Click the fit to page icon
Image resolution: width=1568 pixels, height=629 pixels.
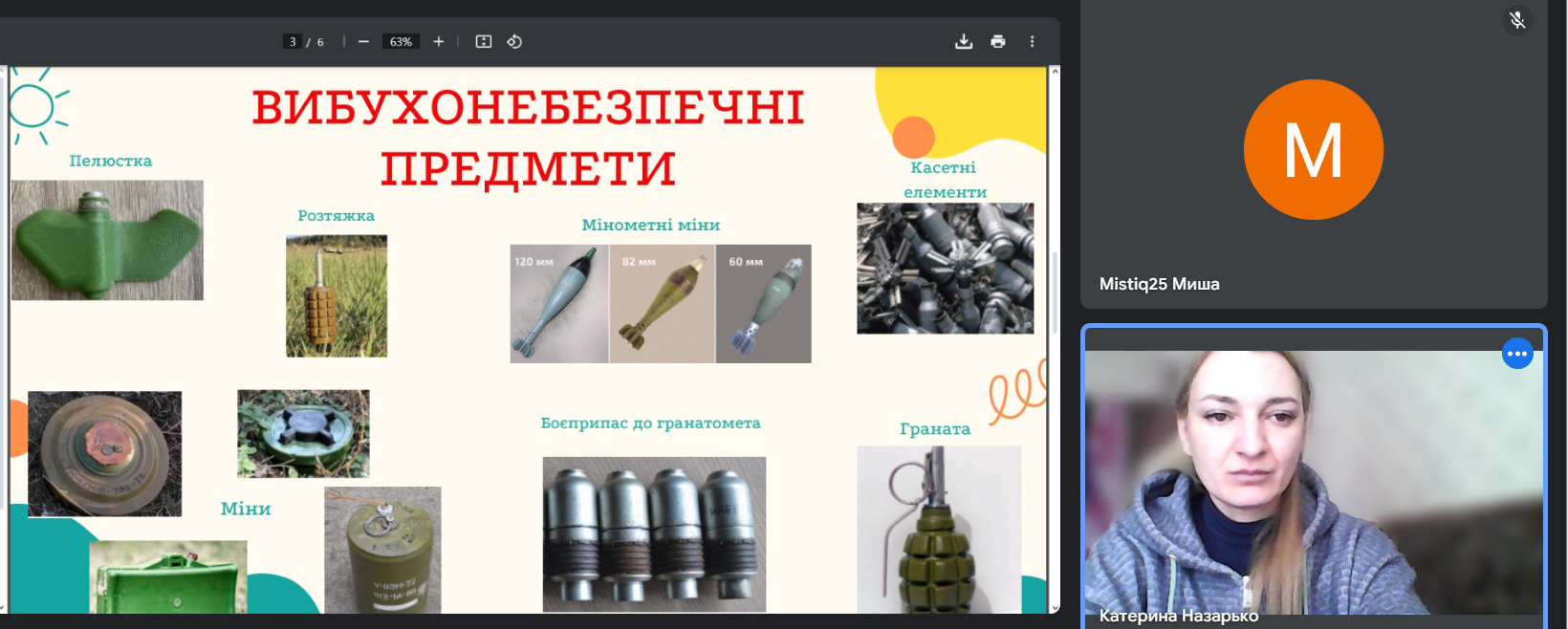pyautogui.click(x=484, y=42)
